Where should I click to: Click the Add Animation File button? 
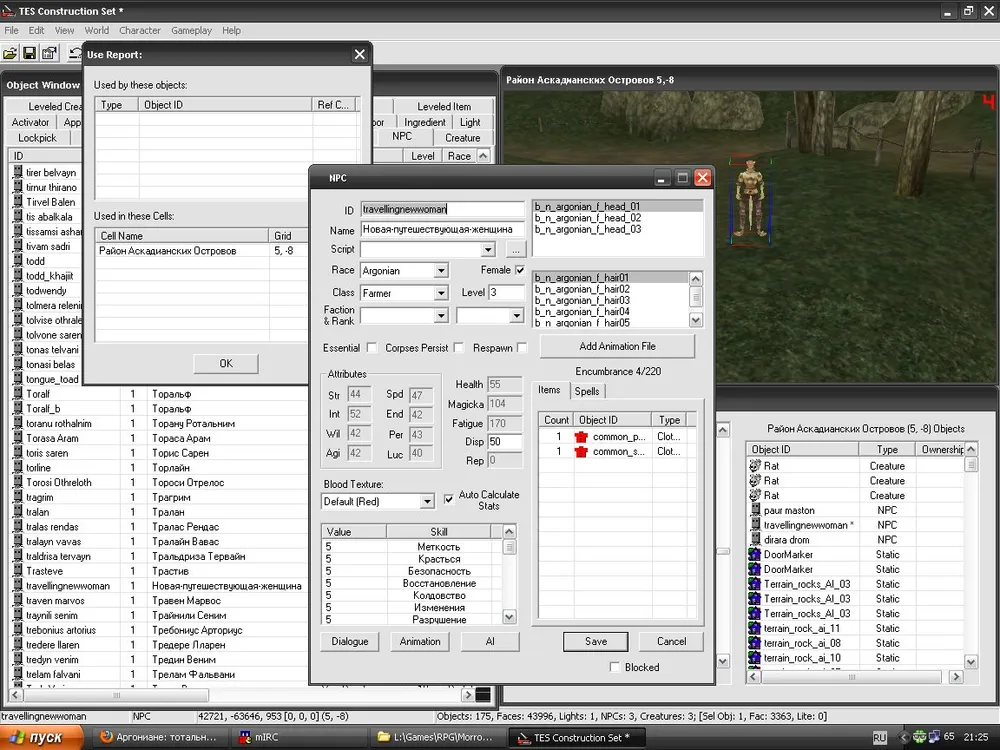tap(617, 346)
